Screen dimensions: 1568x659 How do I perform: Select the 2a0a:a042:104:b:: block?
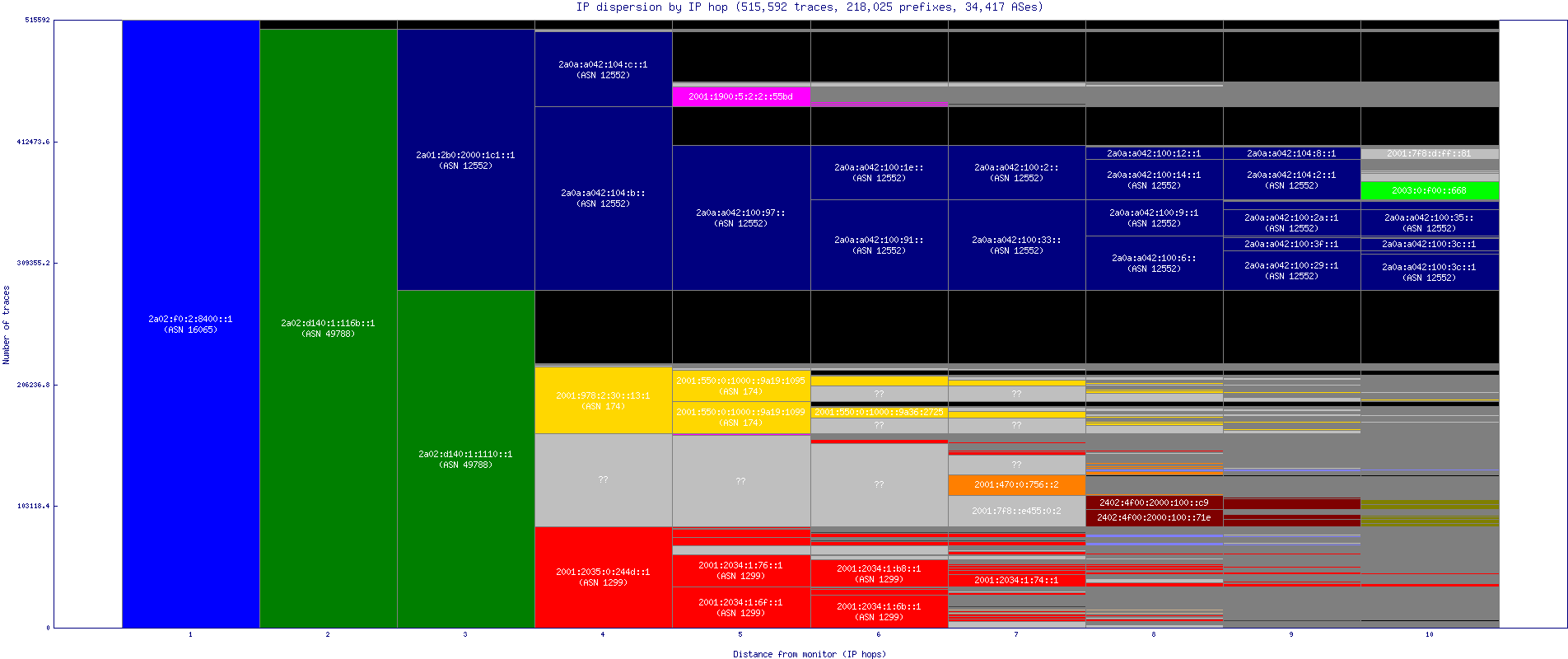(x=604, y=198)
